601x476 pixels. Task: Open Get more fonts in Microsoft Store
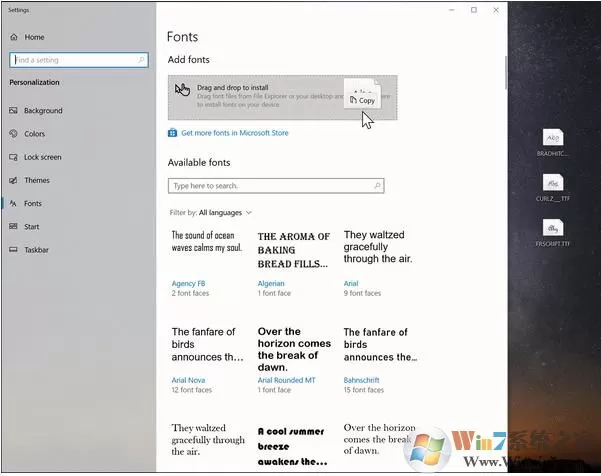pyautogui.click(x=235, y=133)
